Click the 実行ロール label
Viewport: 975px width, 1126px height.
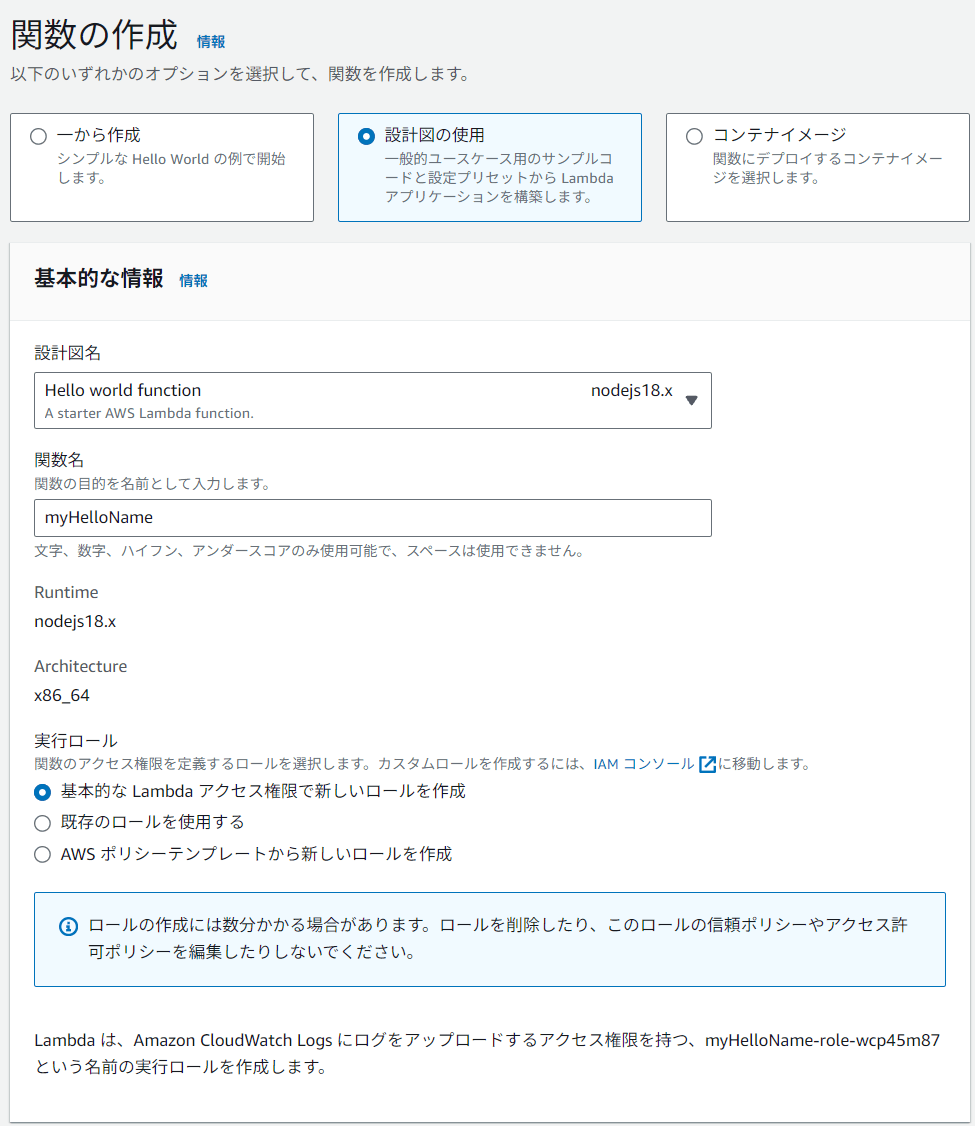(x=76, y=741)
